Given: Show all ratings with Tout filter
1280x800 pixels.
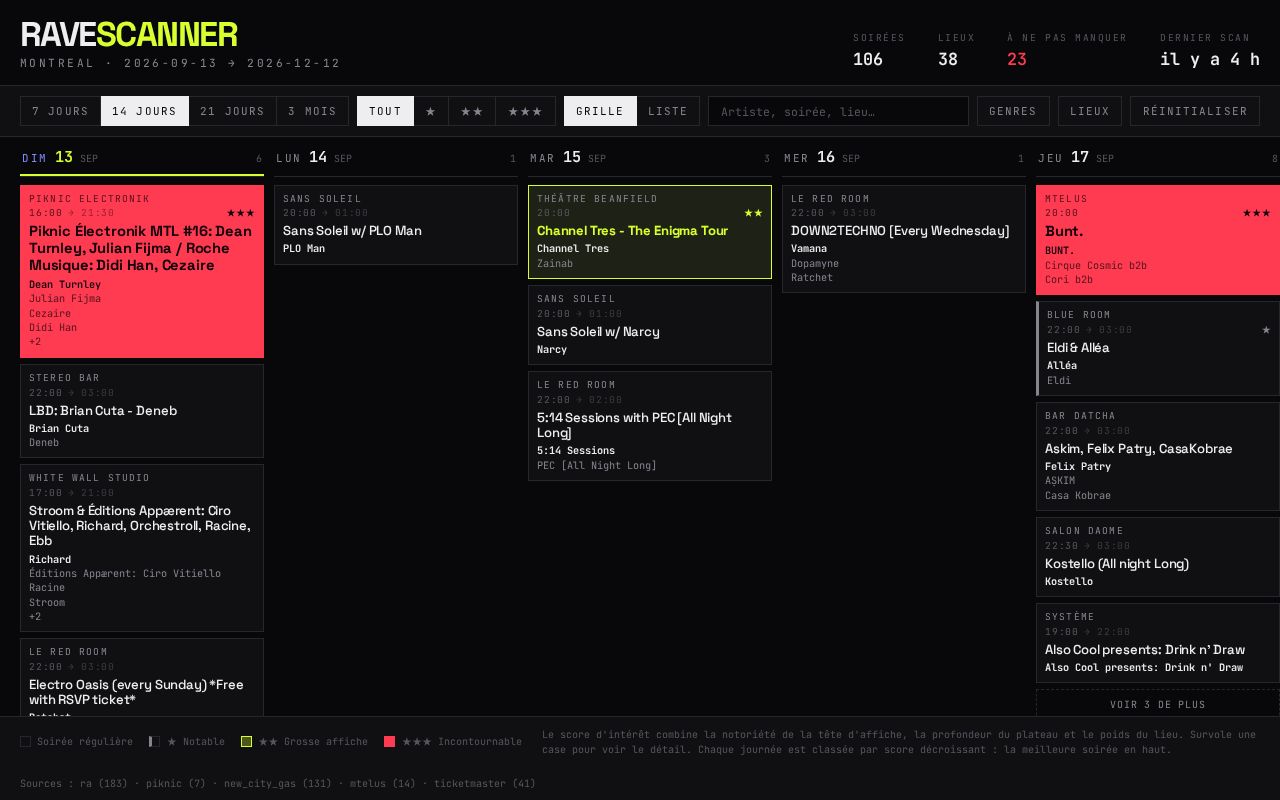Looking at the screenshot, I should (x=385, y=111).
